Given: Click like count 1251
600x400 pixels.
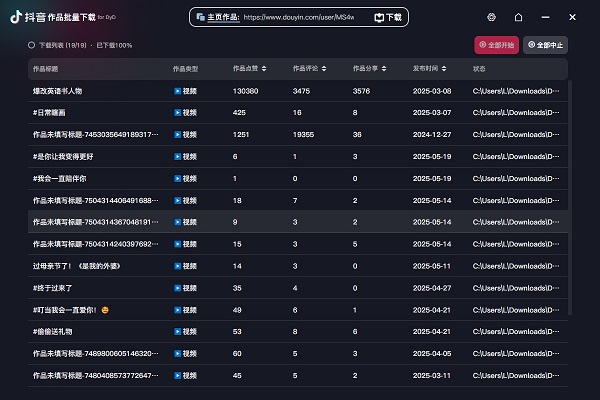Looking at the screenshot, I should pos(241,134).
